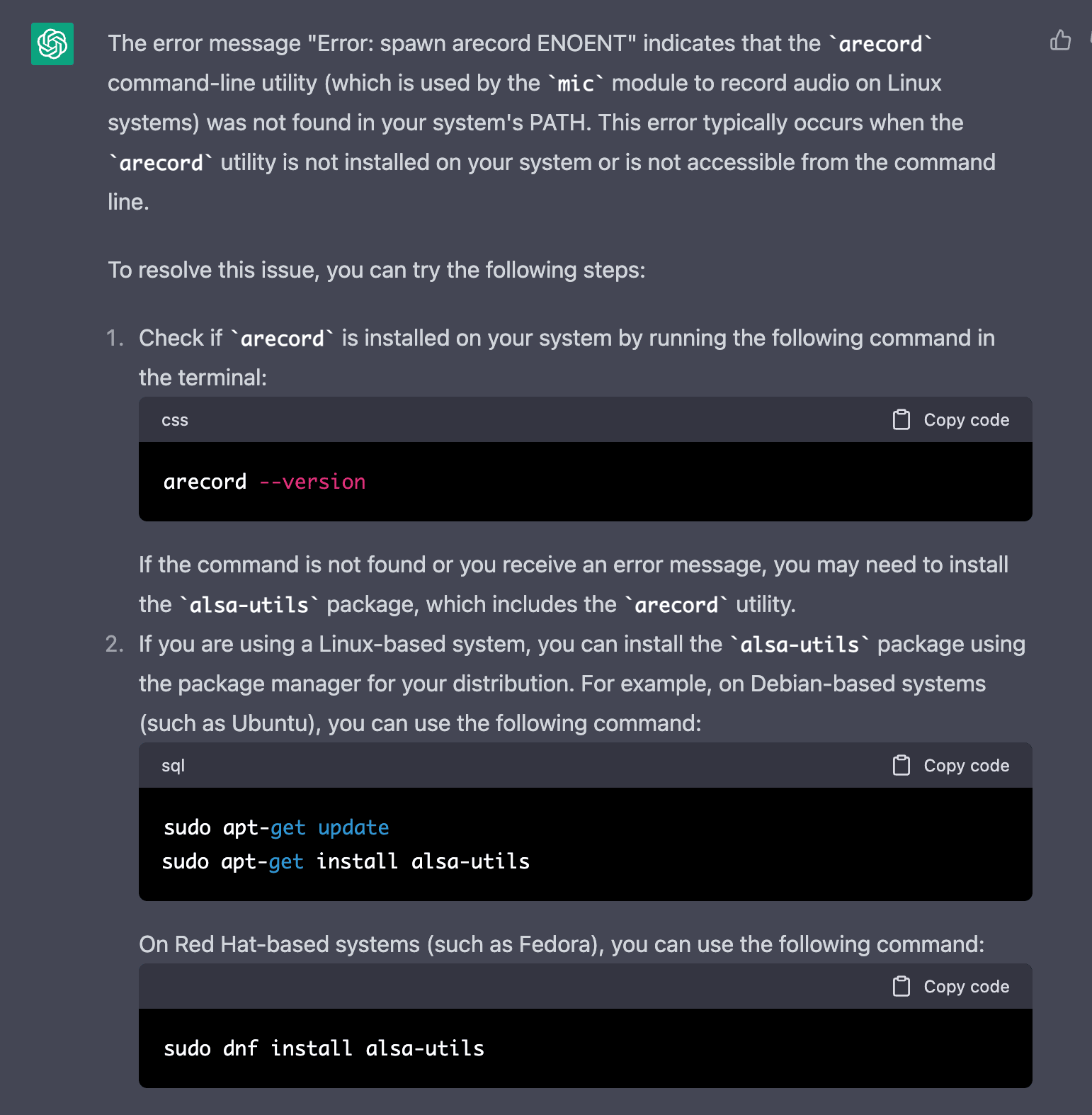This screenshot has height=1115, width=1092.
Task: Select the sudo apt-get update line
Action: pyautogui.click(x=275, y=827)
